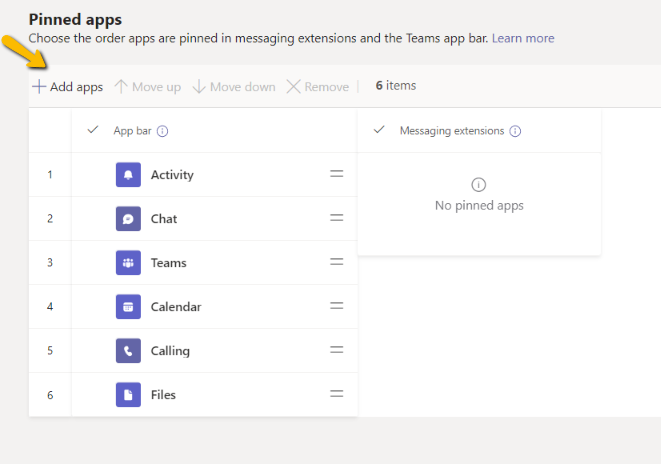Image resolution: width=661 pixels, height=464 pixels.
Task: Click row number 5 cell
Action: pyautogui.click(x=50, y=351)
